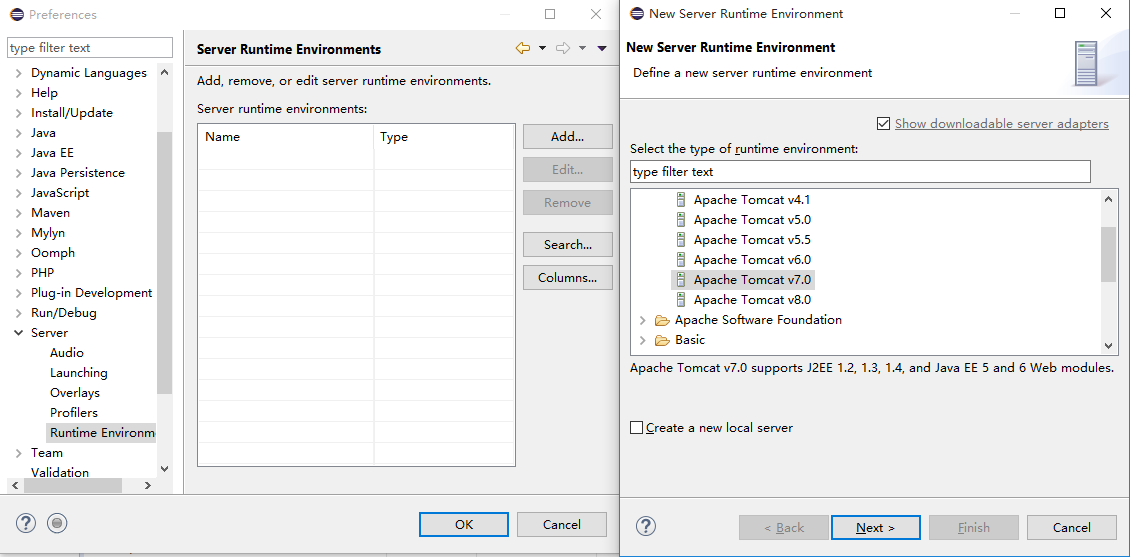Viewport: 1130px width, 557px height.
Task: Click the runtime environment type filter field
Action: (860, 171)
